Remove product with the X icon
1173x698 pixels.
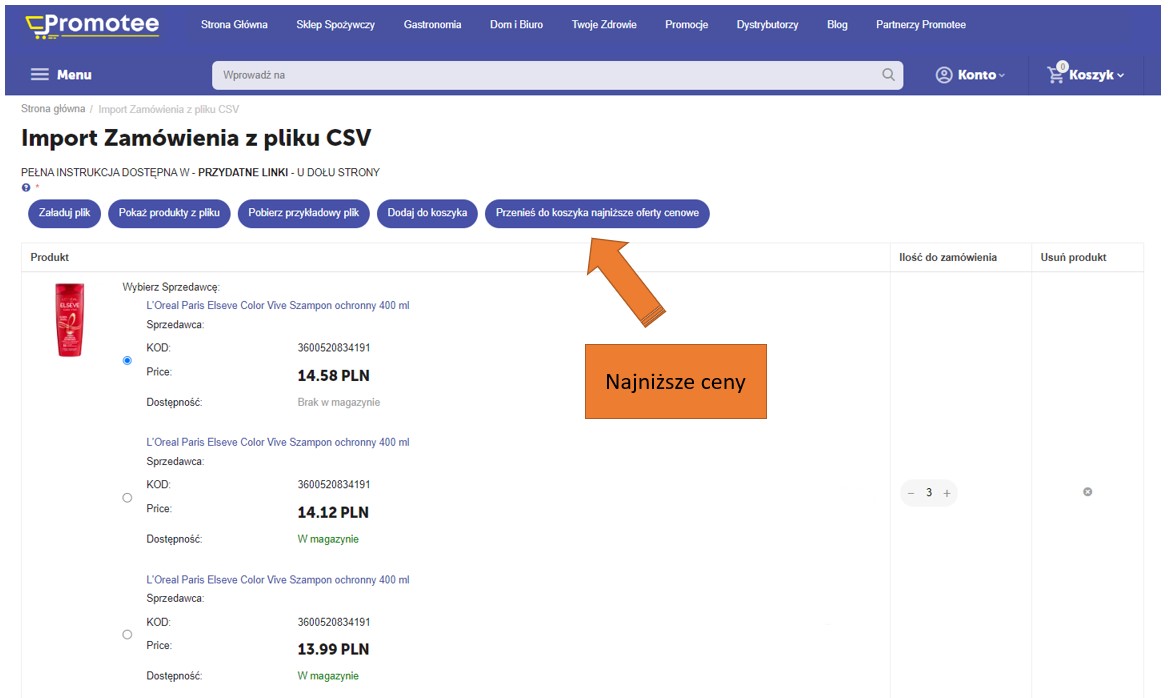(1087, 492)
